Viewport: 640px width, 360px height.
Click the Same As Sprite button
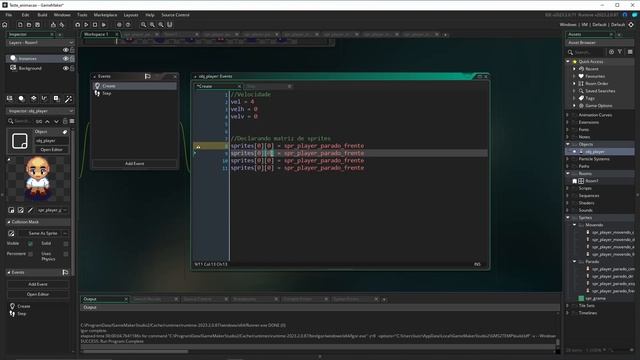click(x=43, y=233)
